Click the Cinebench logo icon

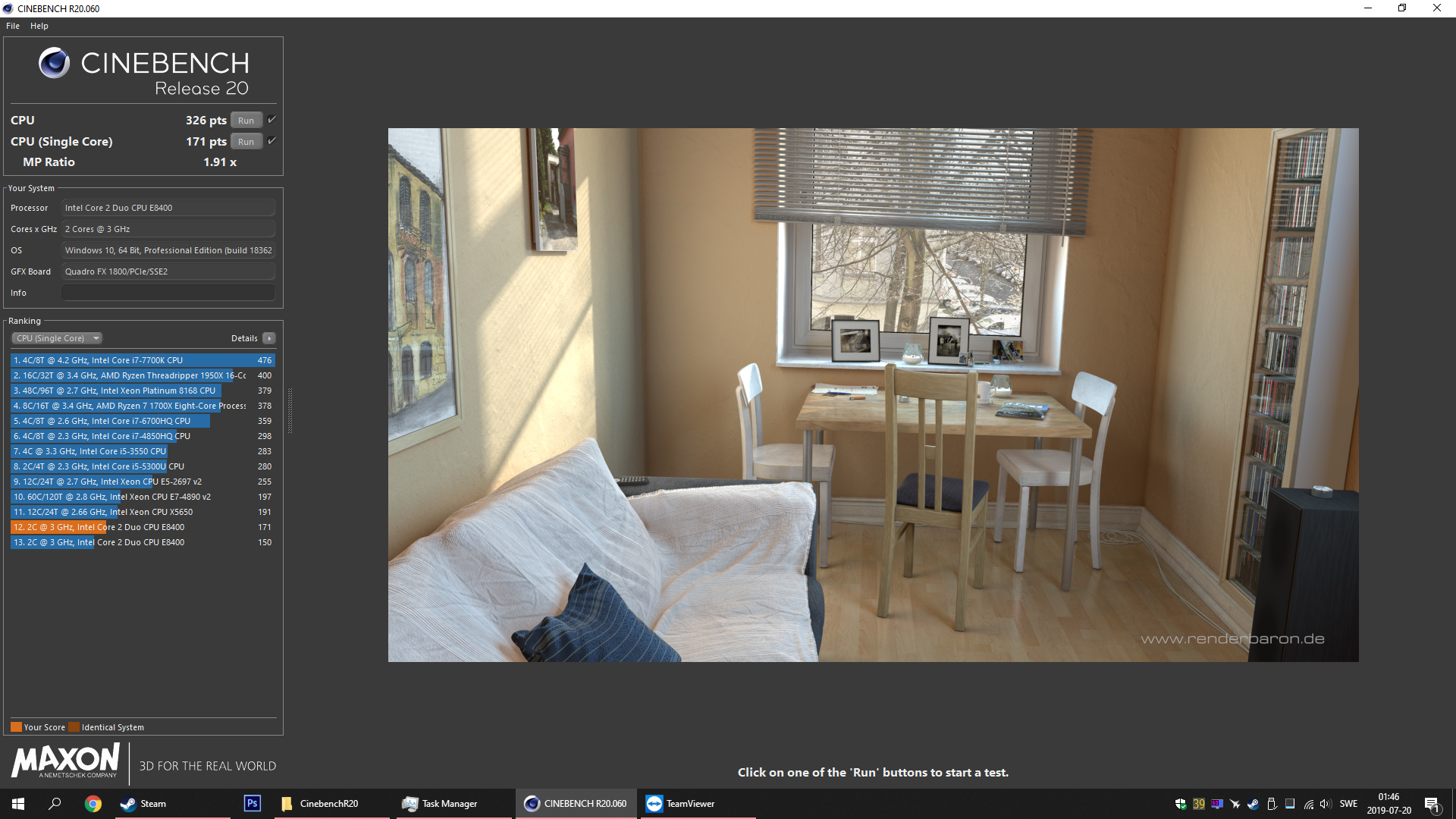(54, 63)
